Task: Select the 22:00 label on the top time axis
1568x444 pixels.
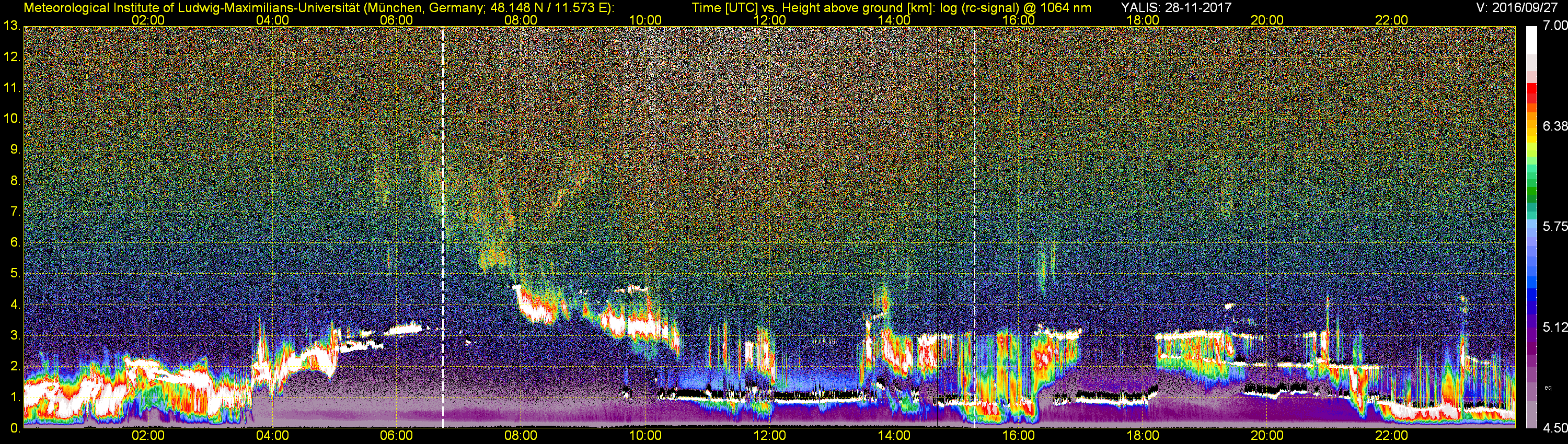Action: [1391, 20]
